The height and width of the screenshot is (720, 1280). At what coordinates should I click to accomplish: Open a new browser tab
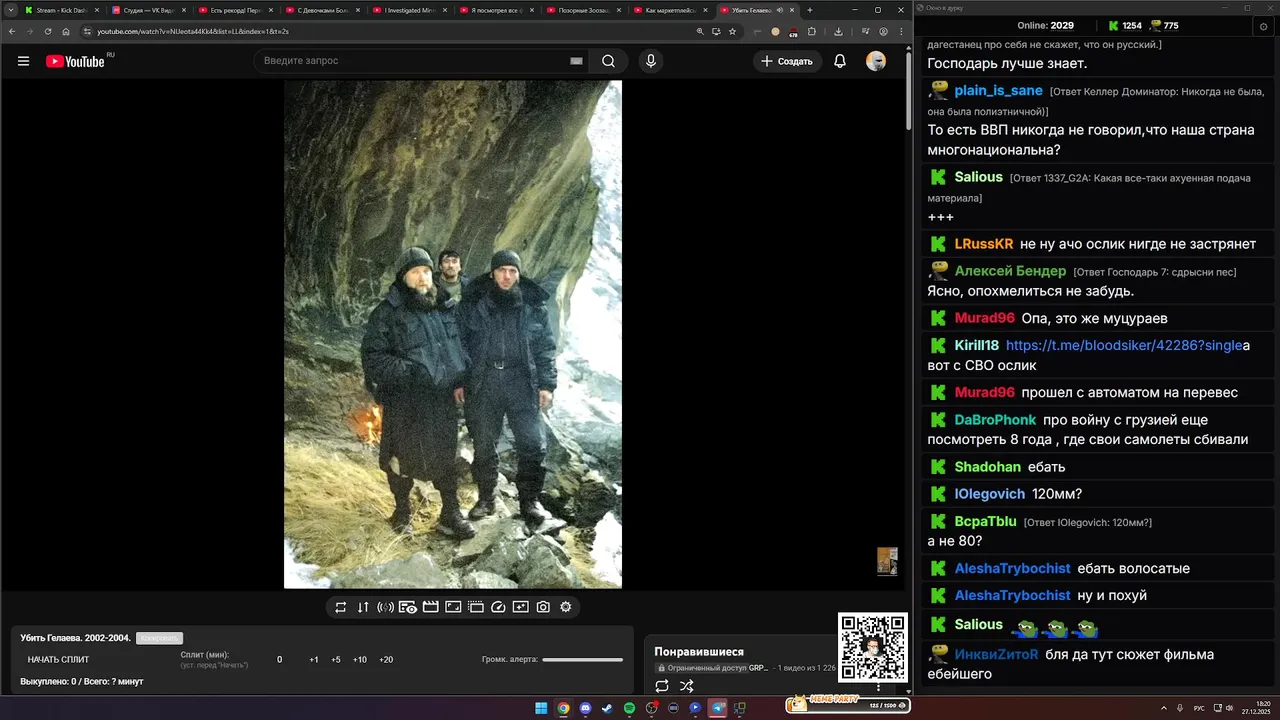[x=810, y=10]
